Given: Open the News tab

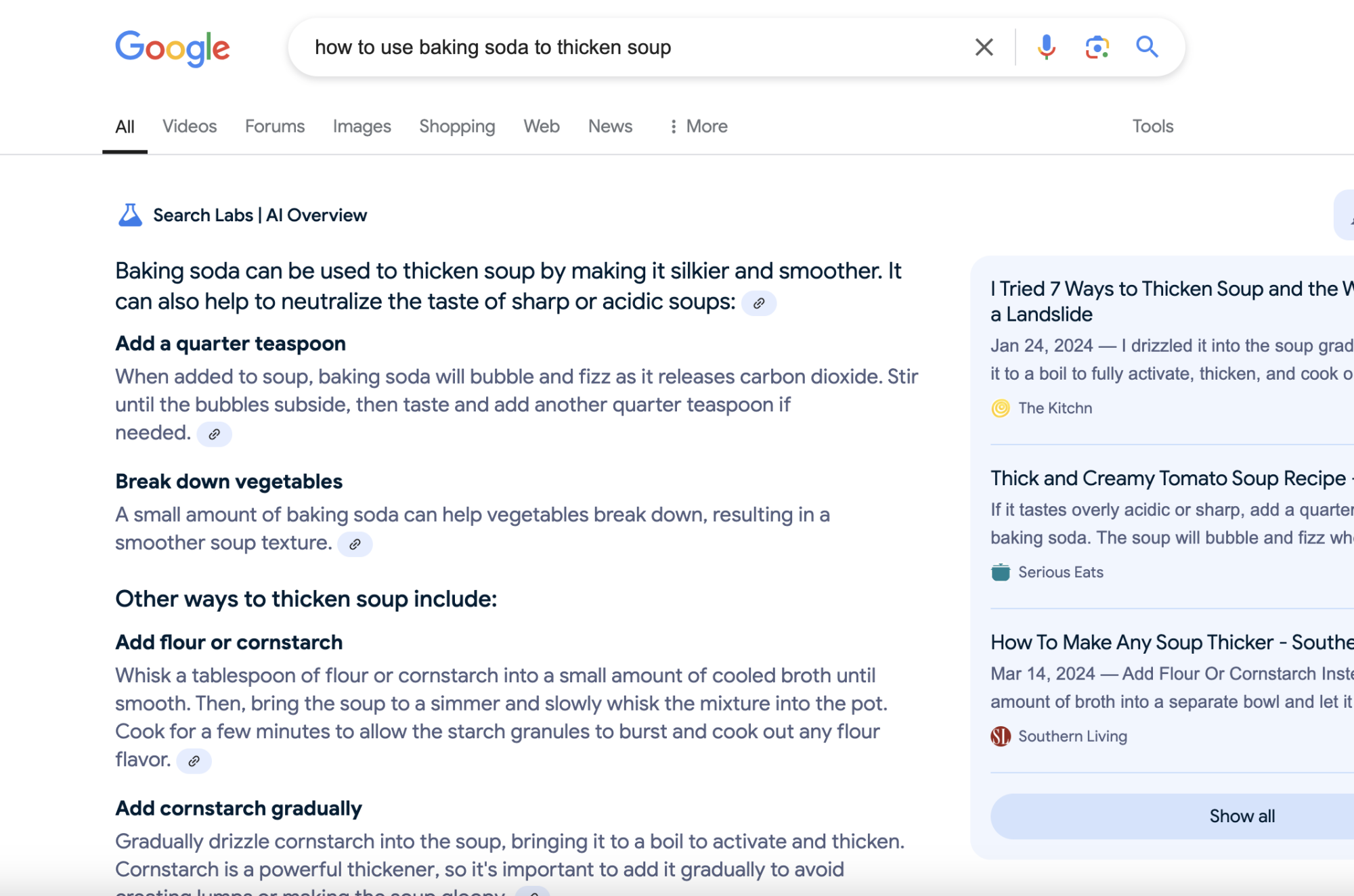Looking at the screenshot, I should point(609,126).
